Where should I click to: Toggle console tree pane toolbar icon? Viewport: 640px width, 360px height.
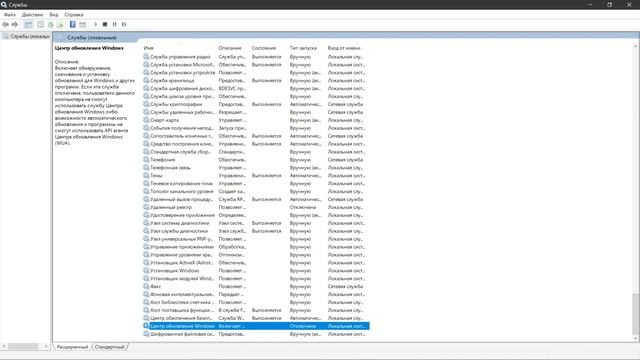point(28,24)
